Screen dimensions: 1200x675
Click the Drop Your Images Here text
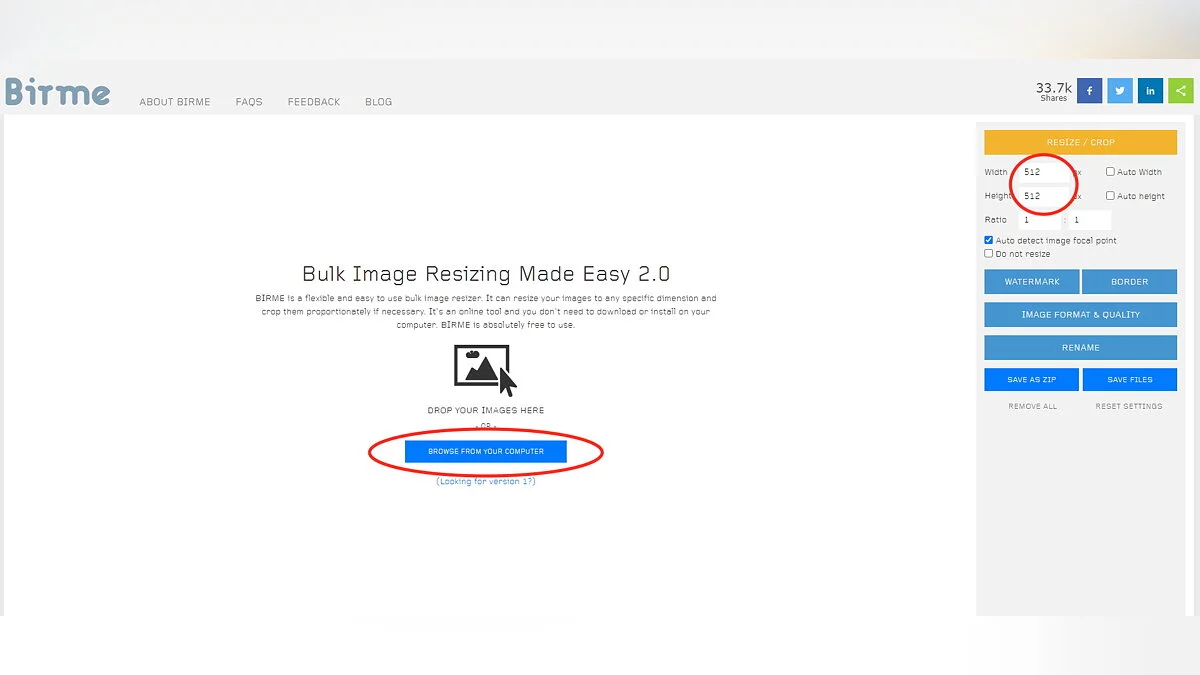click(486, 410)
